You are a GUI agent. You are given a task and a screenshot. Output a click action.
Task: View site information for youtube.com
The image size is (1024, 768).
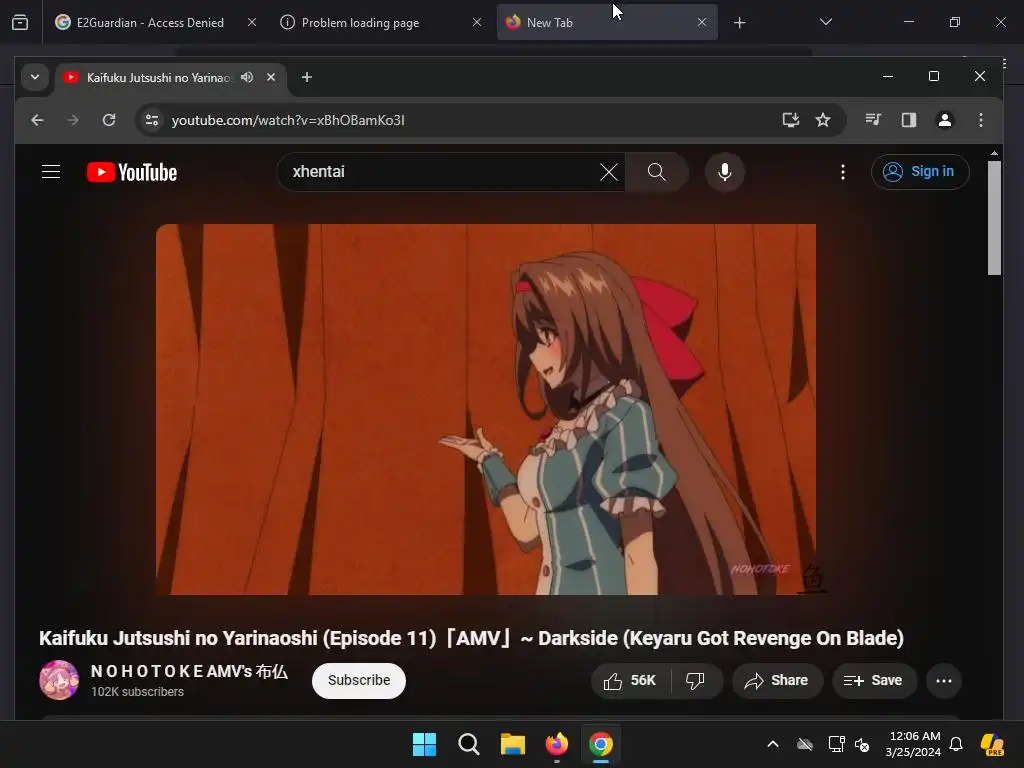pyautogui.click(x=152, y=120)
